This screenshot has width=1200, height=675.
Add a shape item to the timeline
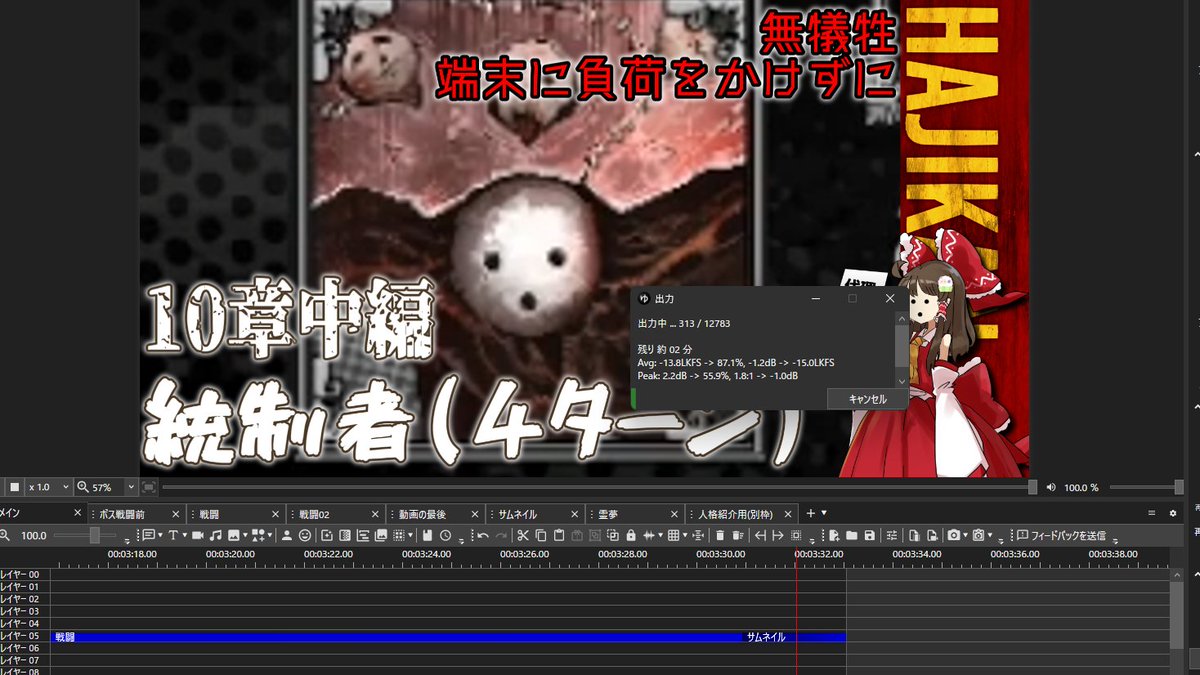tap(258, 535)
